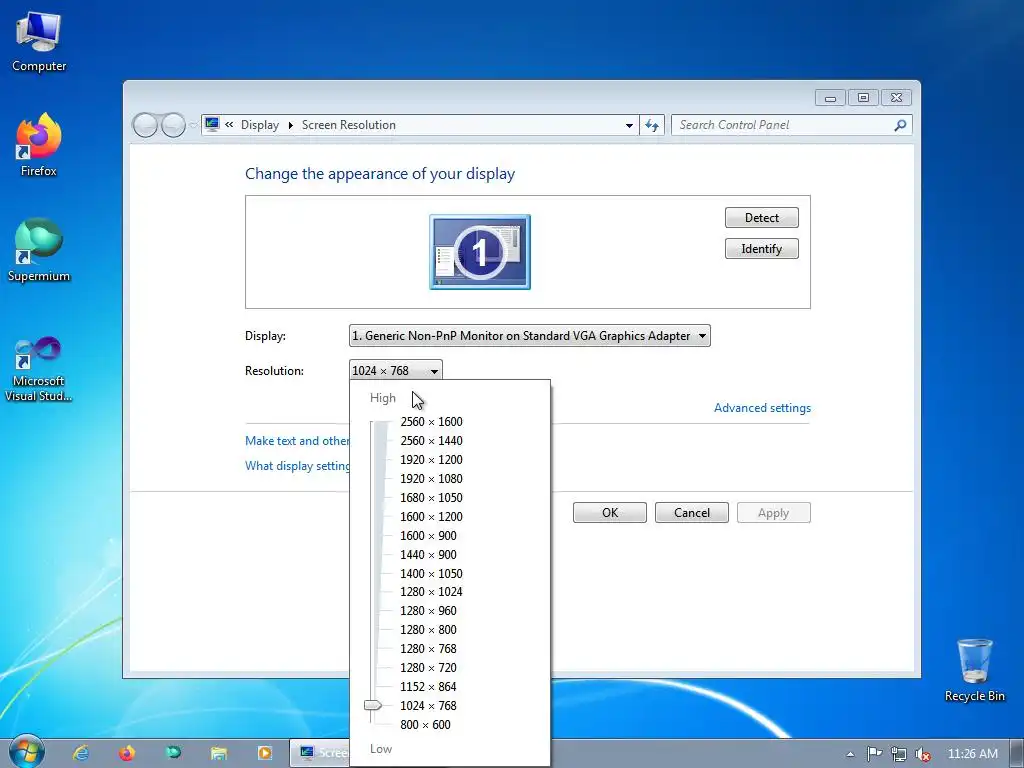Show hidden tray icons arrow
Screen dimensions: 1024x768
(850, 754)
